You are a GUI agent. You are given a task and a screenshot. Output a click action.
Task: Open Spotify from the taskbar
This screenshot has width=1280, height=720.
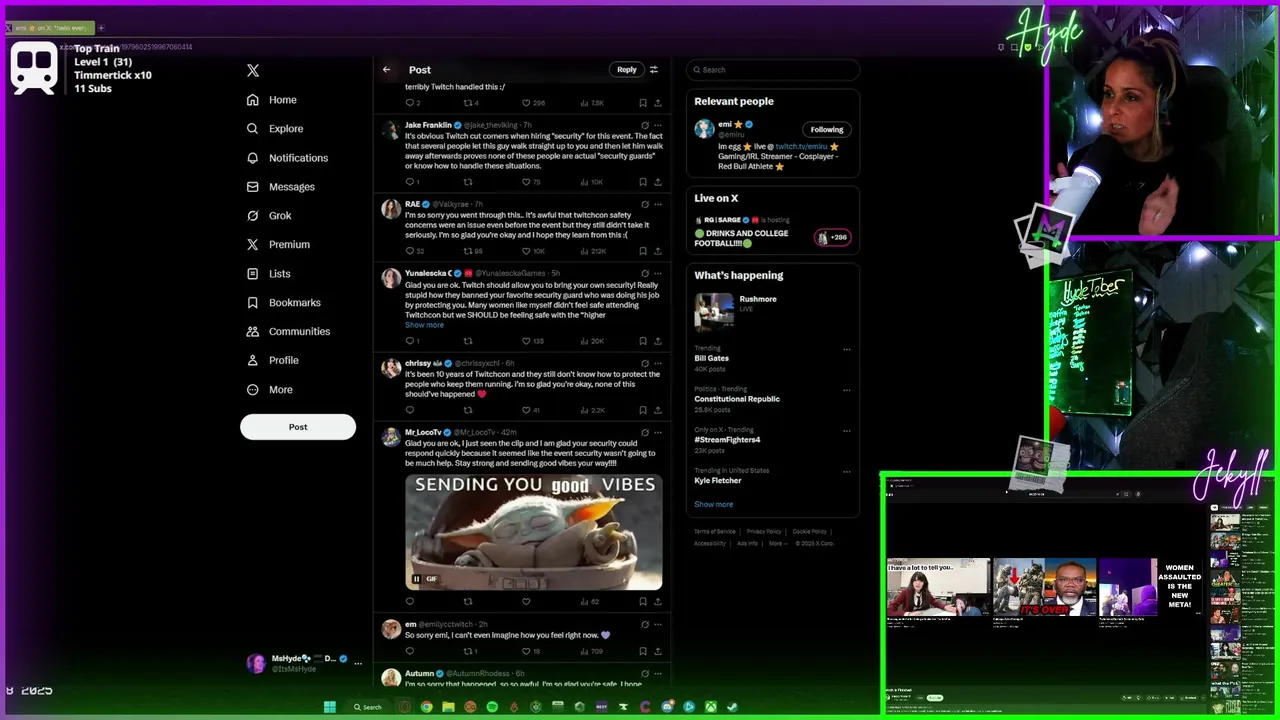(x=492, y=707)
